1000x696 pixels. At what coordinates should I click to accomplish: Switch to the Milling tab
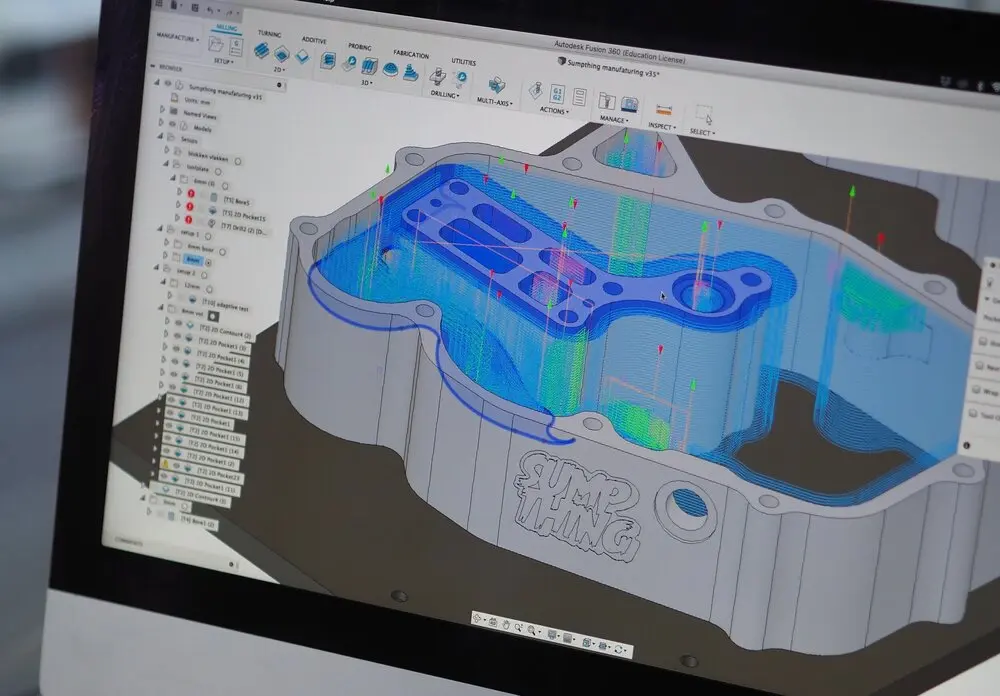(x=226, y=27)
